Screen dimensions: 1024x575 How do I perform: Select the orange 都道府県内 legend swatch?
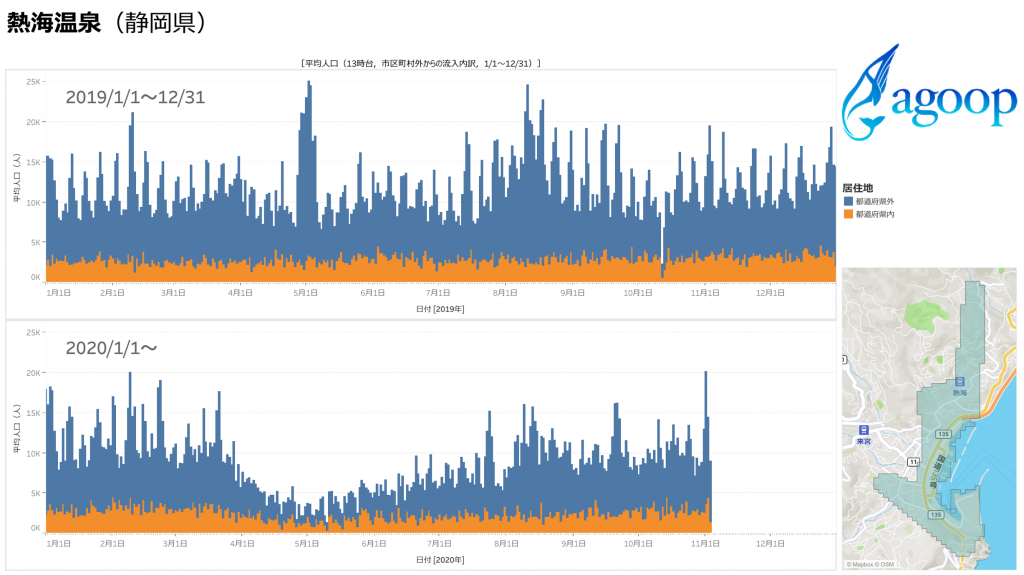click(x=848, y=214)
